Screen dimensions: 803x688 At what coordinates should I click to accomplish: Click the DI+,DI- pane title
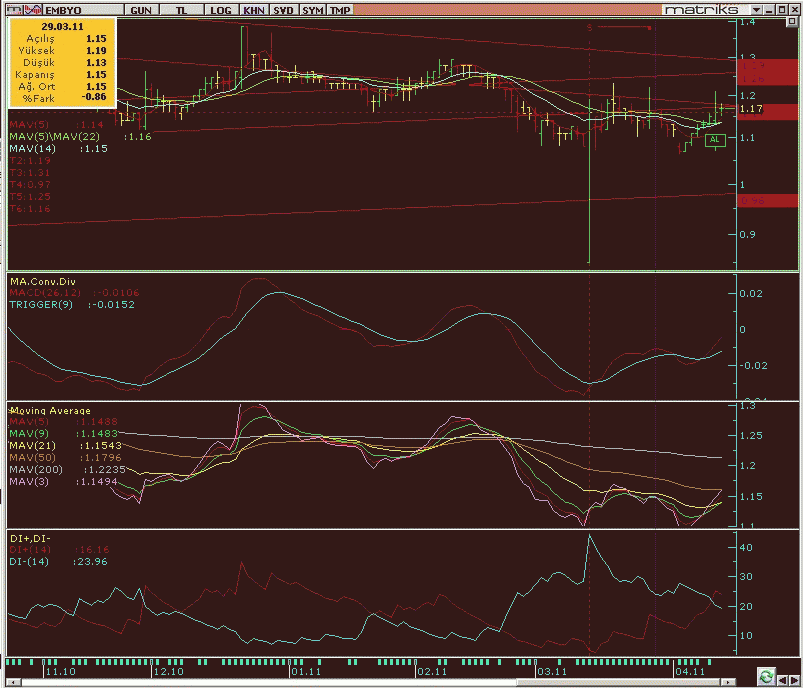pyautogui.click(x=30, y=538)
